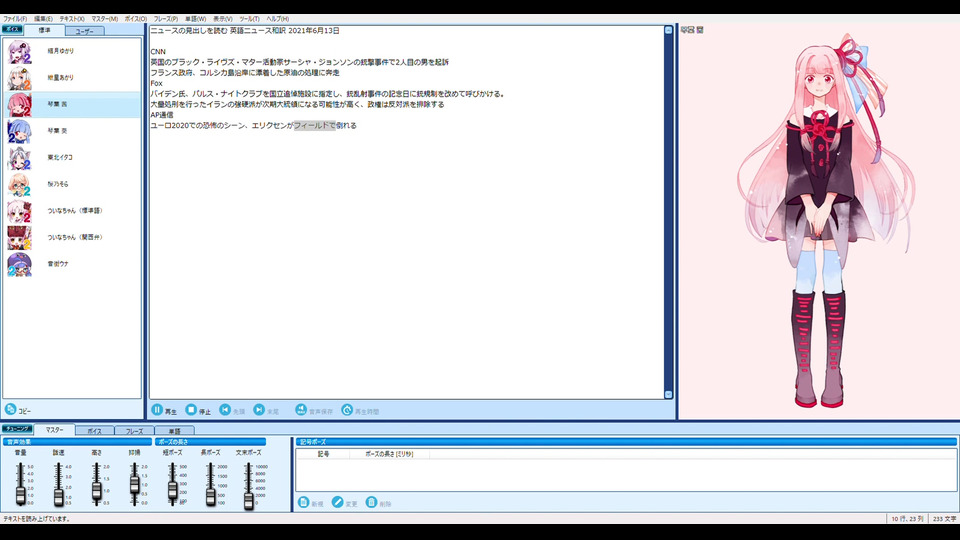Click the '10 行, 23 列' status indicator
This screenshot has height=540, width=960.
pyautogui.click(x=907, y=519)
